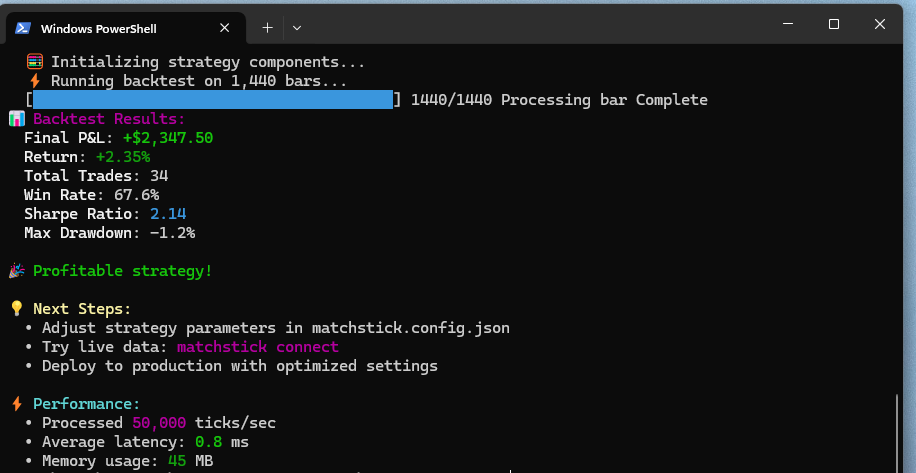
Task: Click the Final P&L value +$2,347.50
Action: tap(168, 138)
